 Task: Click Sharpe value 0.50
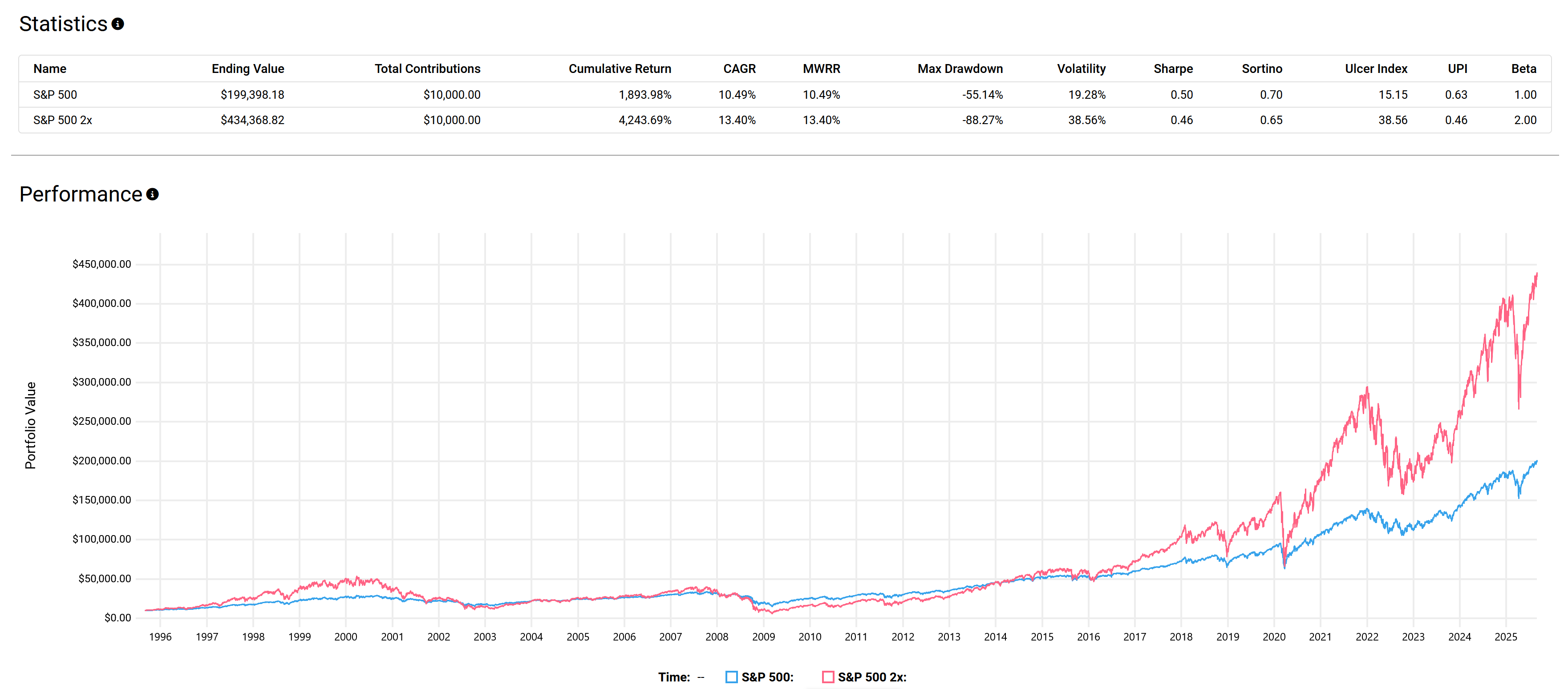pyautogui.click(x=1182, y=95)
